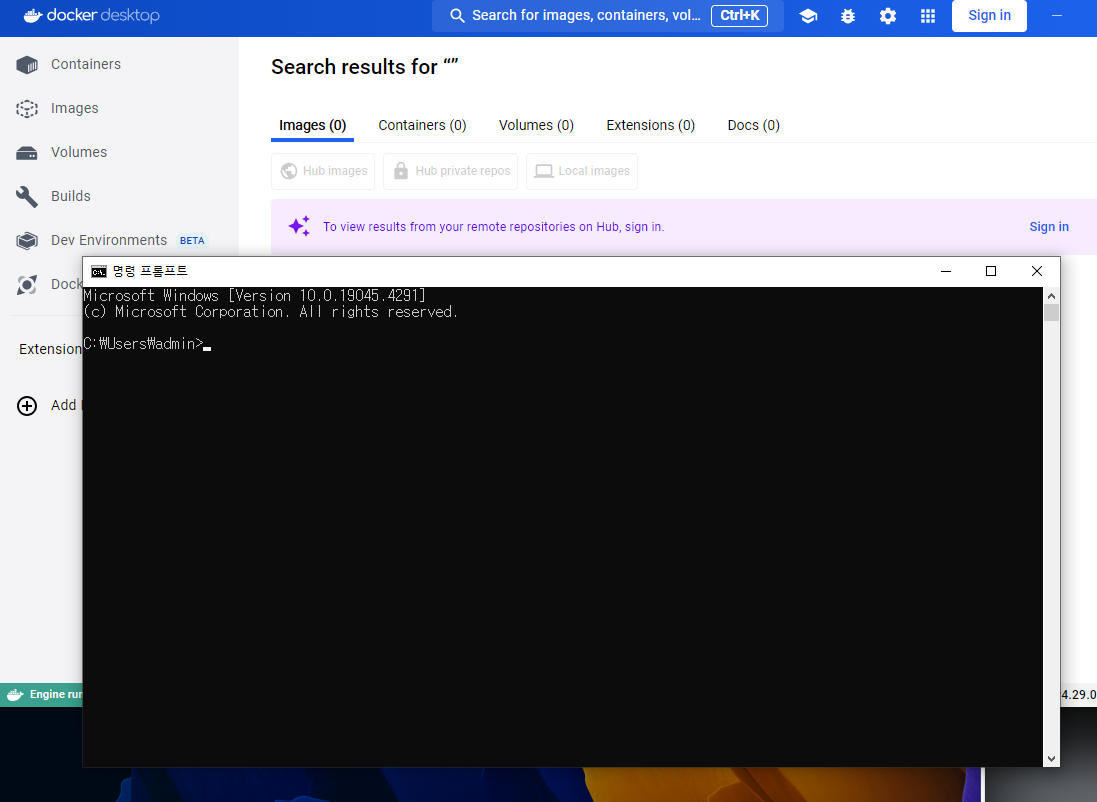The image size is (1097, 802).
Task: Click the Builds wrench icon
Action: (x=27, y=197)
